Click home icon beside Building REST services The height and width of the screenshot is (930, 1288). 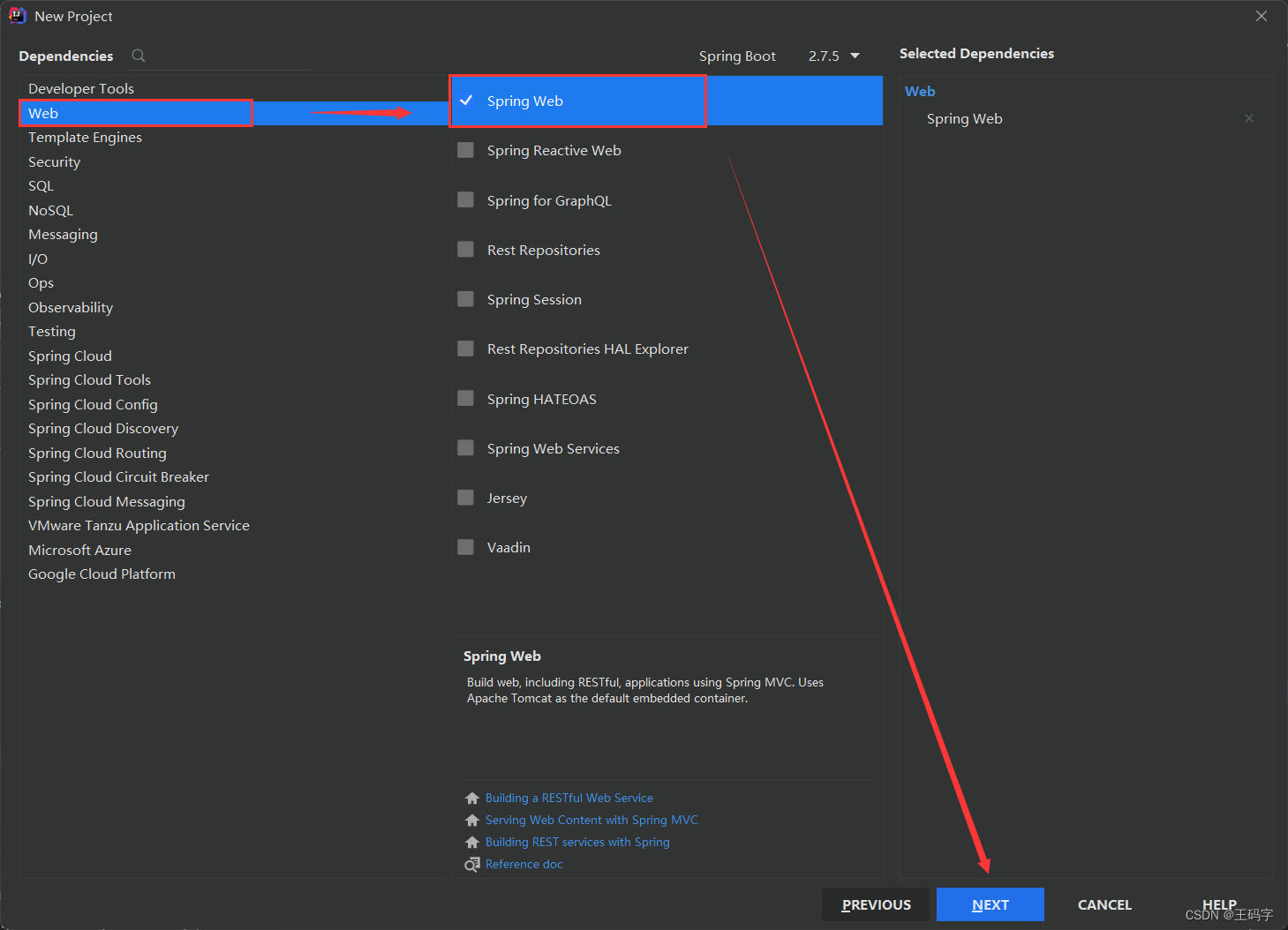[x=472, y=842]
